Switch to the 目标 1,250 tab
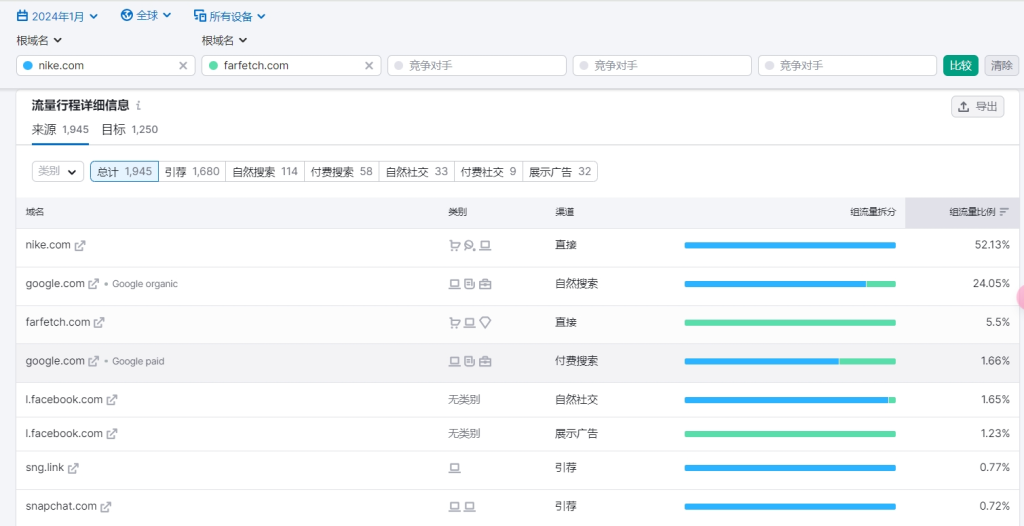The height and width of the screenshot is (526, 1024). click(x=129, y=129)
